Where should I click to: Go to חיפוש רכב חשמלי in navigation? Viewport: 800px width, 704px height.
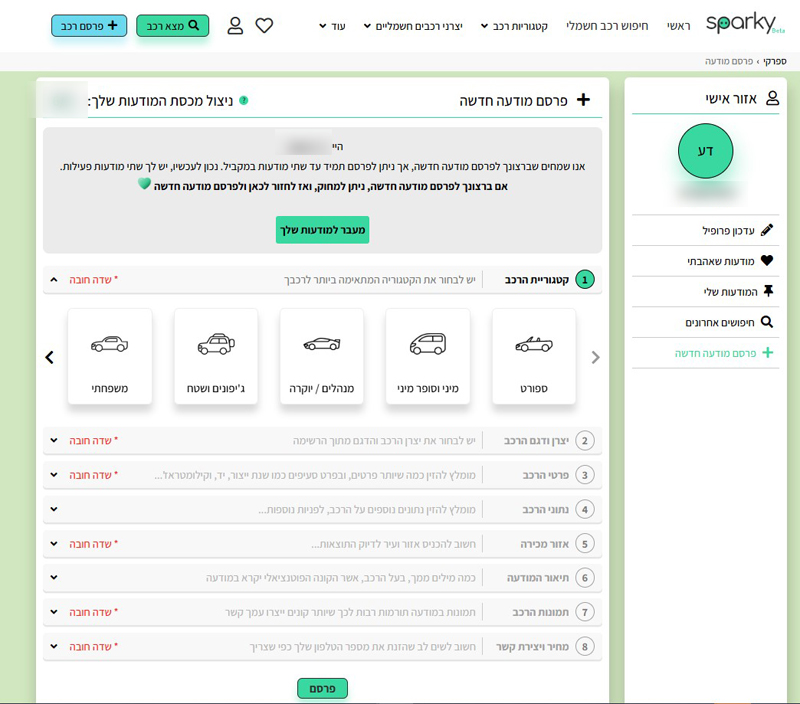click(608, 26)
